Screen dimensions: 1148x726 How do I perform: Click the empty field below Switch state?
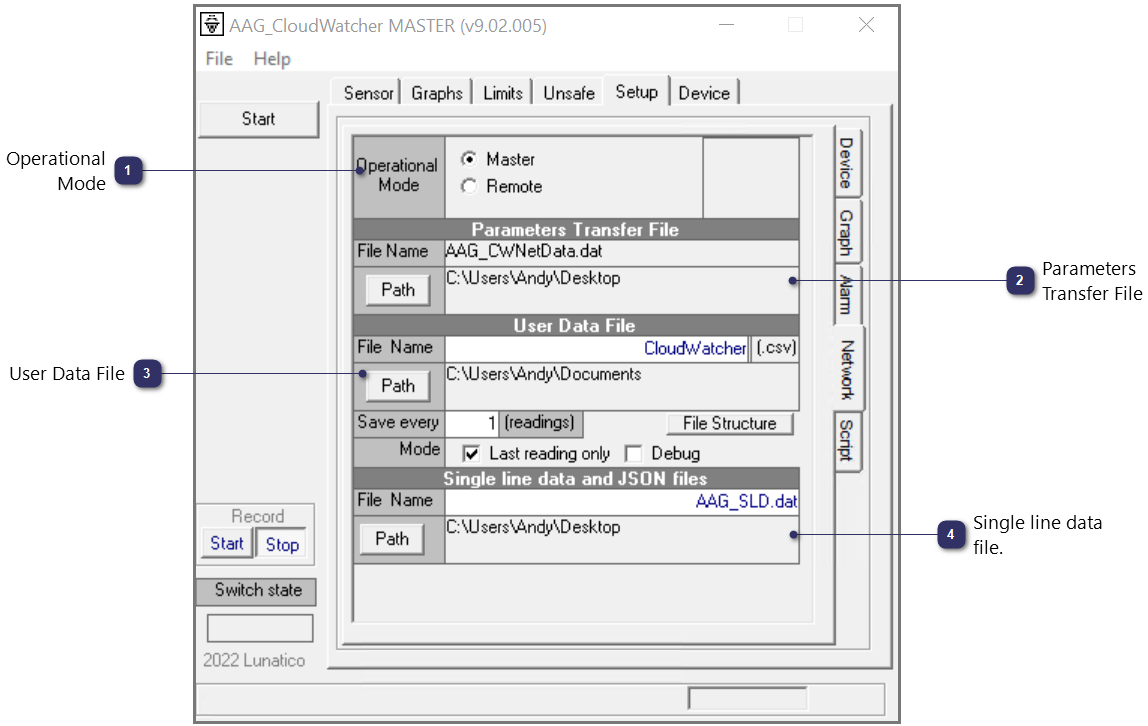260,628
